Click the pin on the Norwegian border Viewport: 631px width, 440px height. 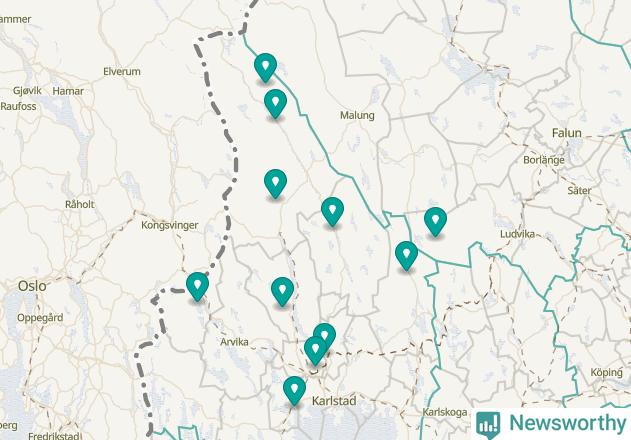[x=198, y=286]
